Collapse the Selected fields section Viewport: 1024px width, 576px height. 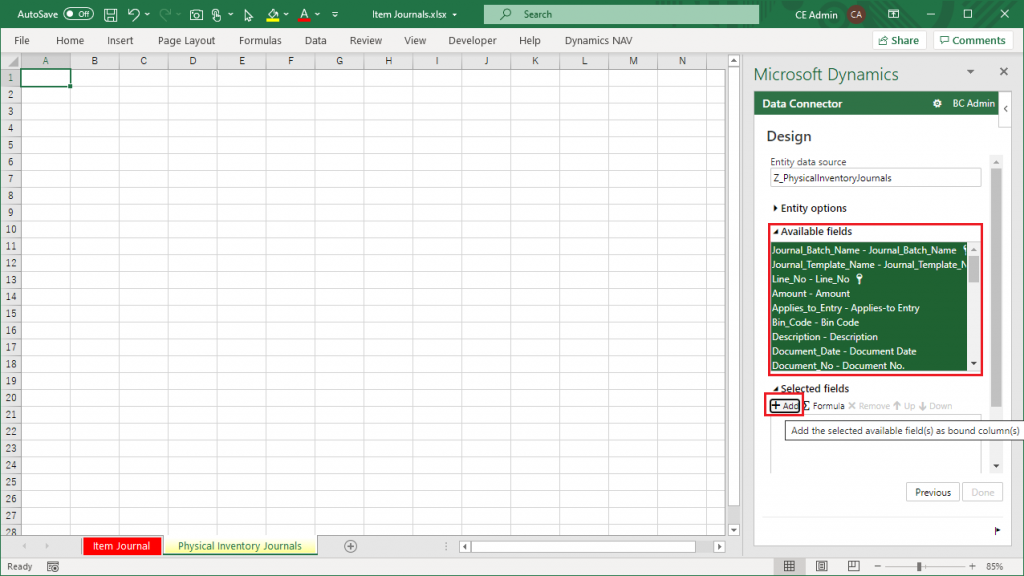pos(811,389)
